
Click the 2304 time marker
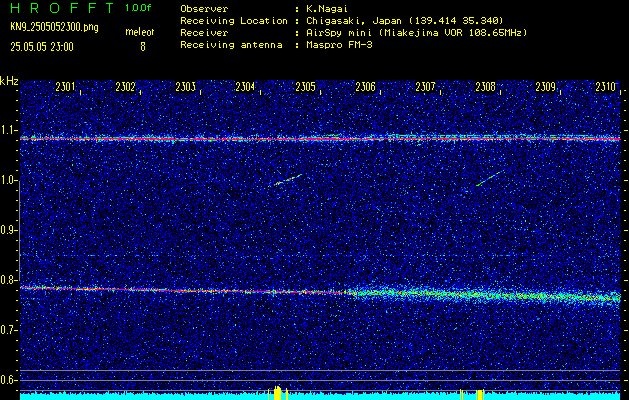(246, 87)
